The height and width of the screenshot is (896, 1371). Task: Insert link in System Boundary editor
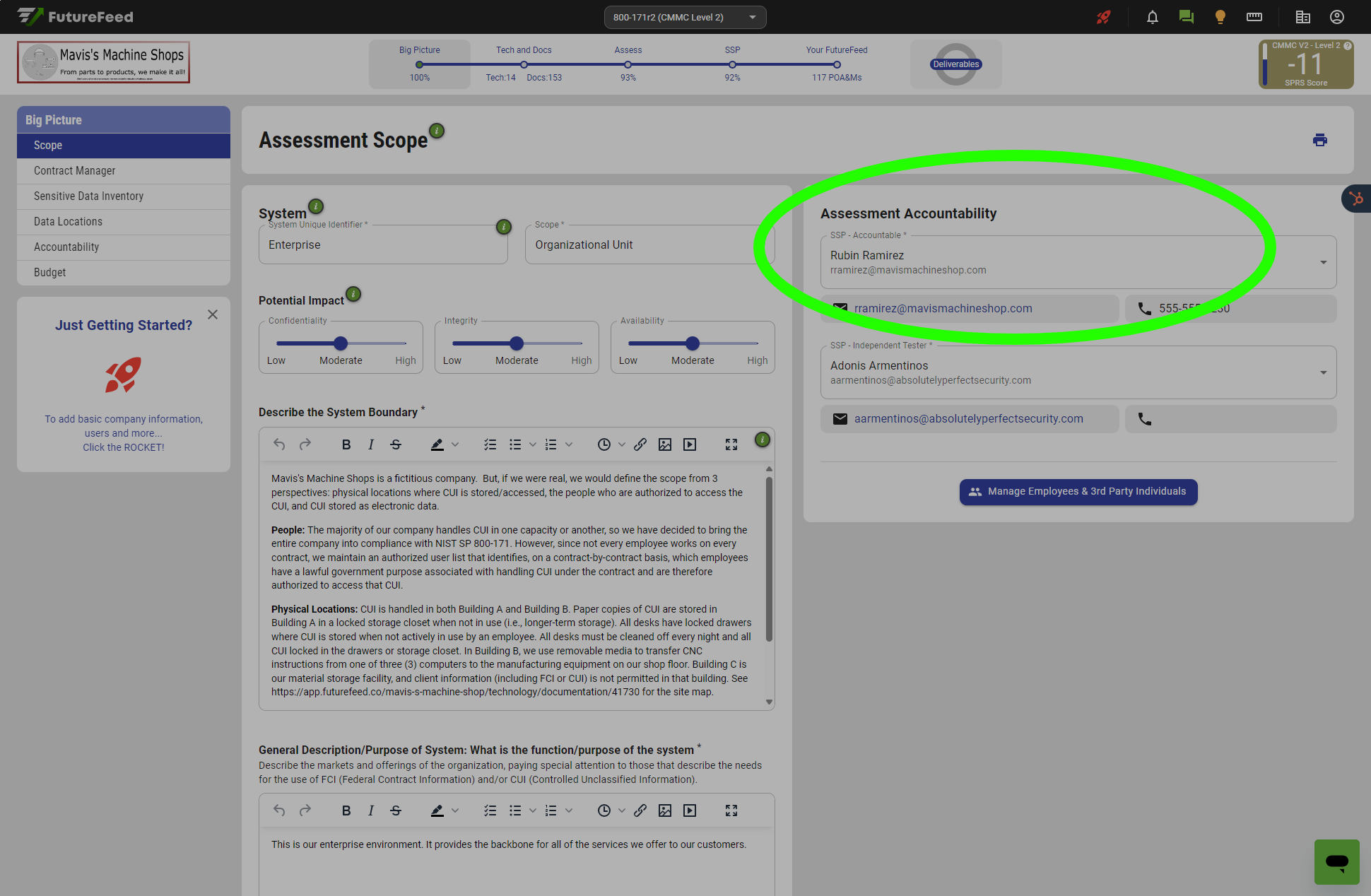(640, 444)
